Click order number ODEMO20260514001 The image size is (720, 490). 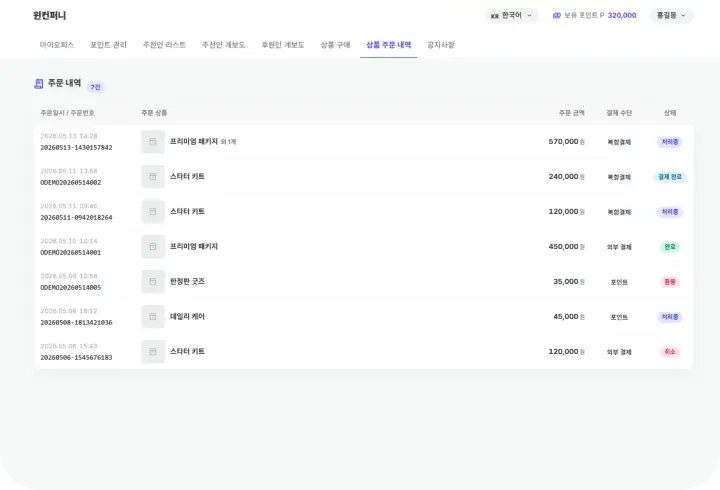pyautogui.click(x=71, y=253)
